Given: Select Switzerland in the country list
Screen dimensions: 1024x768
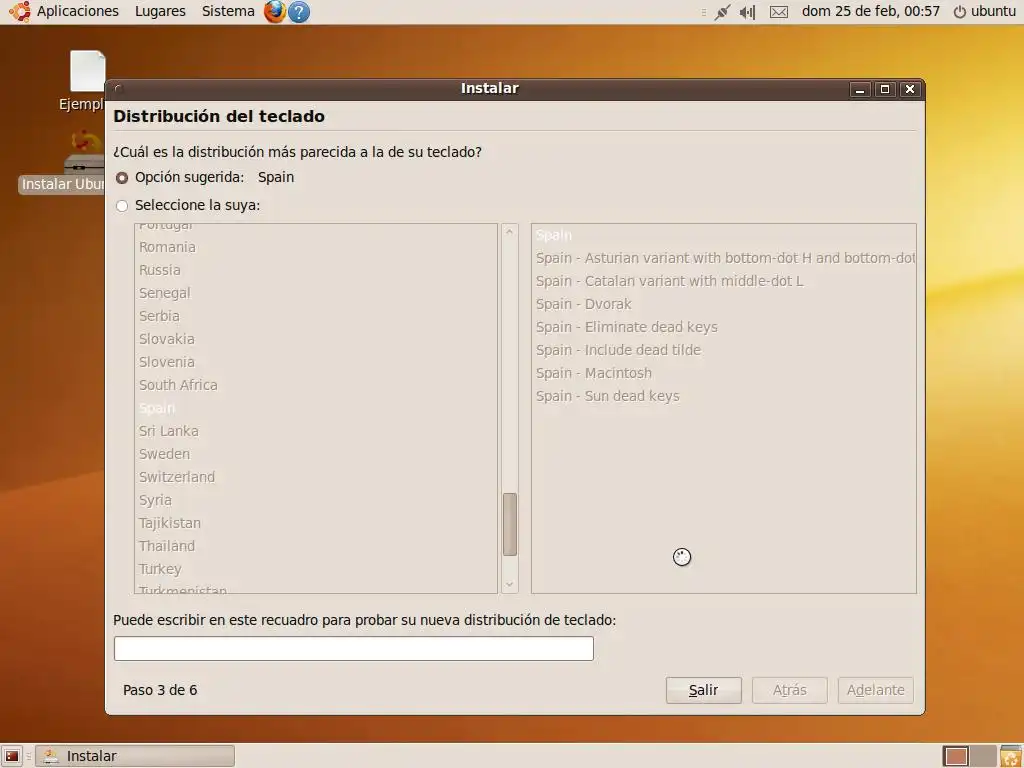Looking at the screenshot, I should pyautogui.click(x=316, y=477).
